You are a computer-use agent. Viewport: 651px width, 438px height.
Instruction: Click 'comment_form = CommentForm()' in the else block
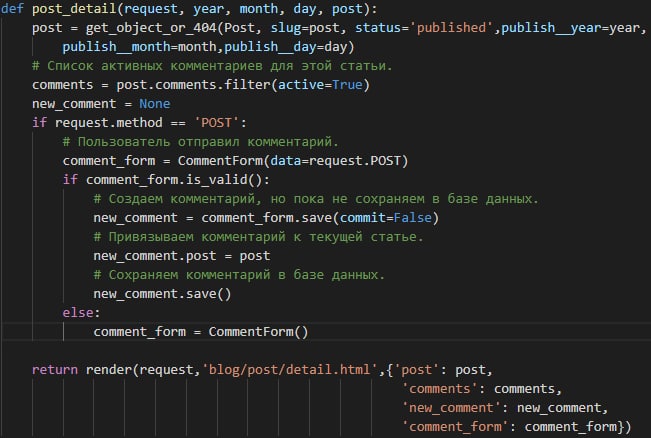click(x=201, y=332)
